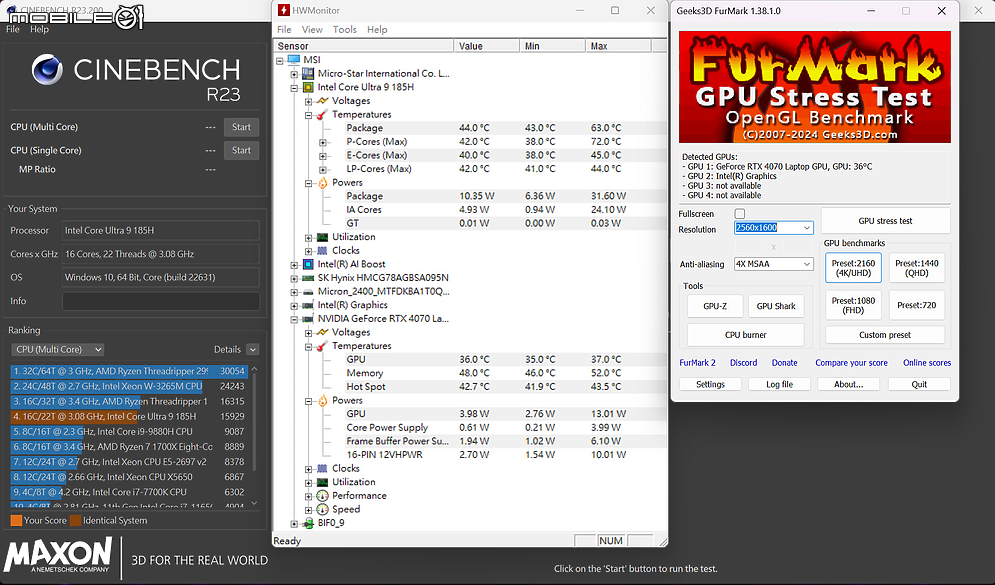Click the ranking list scrollbar down arrow

coord(254,503)
